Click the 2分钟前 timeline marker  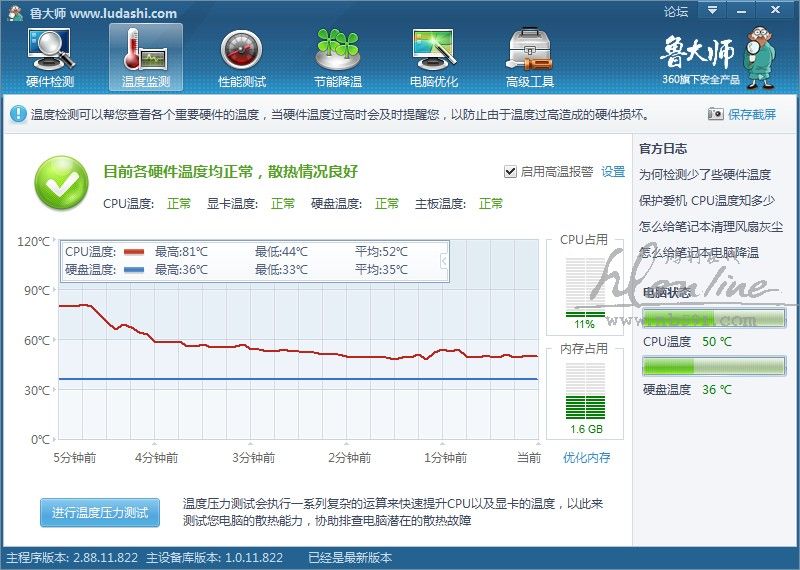point(349,458)
